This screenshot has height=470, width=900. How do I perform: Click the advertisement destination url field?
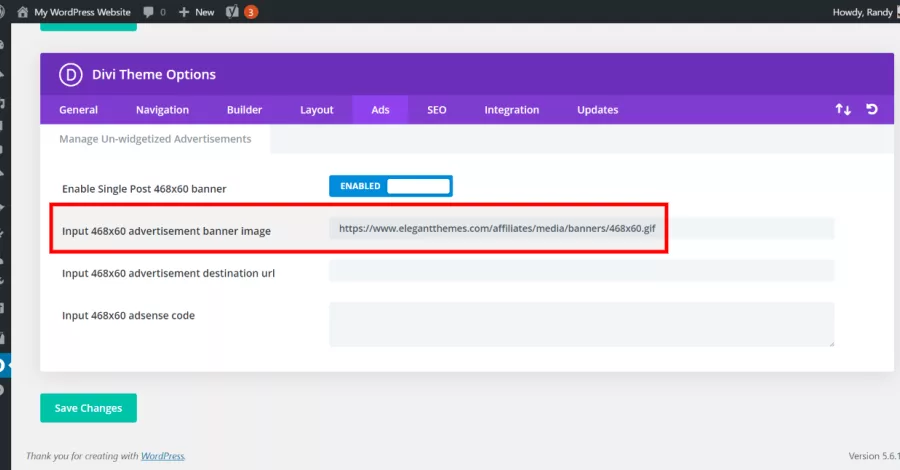(x=581, y=270)
